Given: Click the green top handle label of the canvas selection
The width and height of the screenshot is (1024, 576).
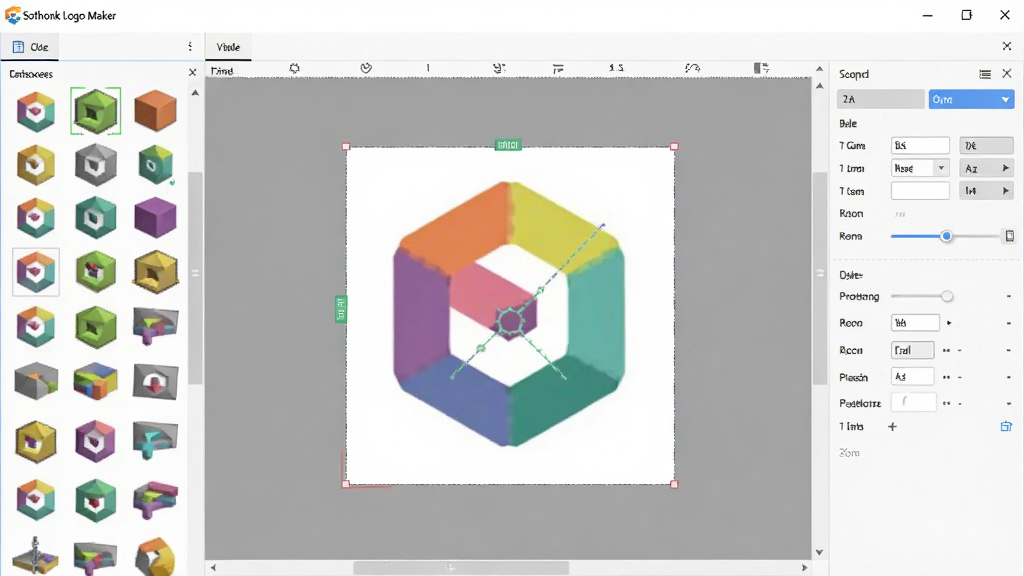Looking at the screenshot, I should [508, 144].
